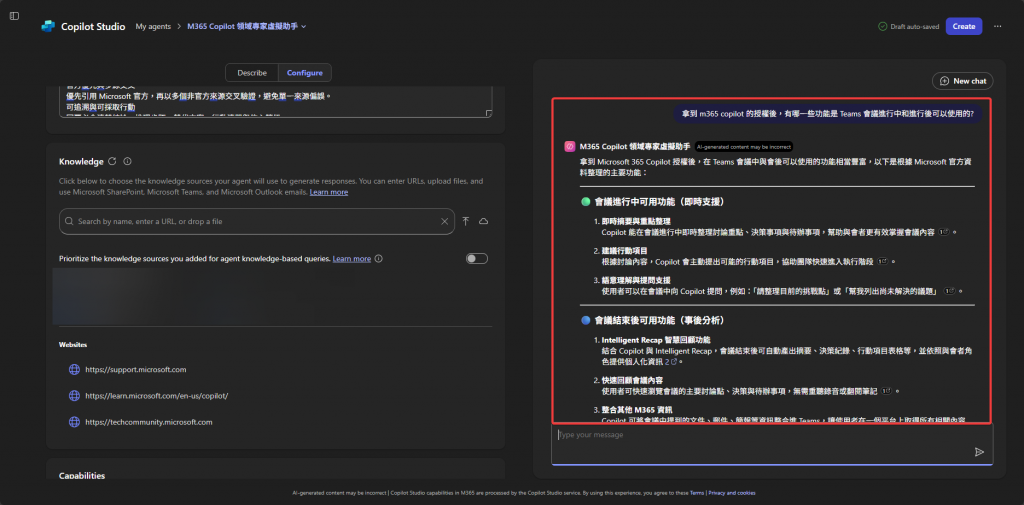Click the AI-generated content may be incorrect badge
Image resolution: width=1024 pixels, height=505 pixels.
click(x=743, y=146)
